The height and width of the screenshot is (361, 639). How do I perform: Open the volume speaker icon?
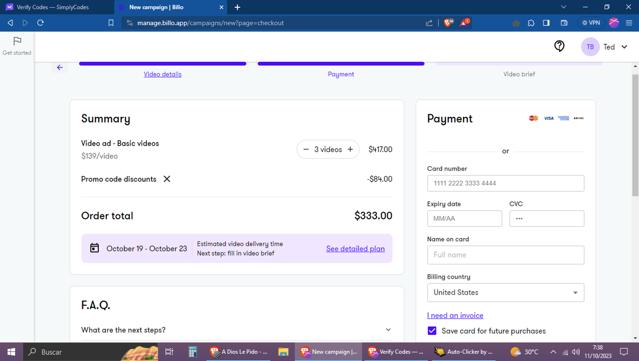[576, 352]
